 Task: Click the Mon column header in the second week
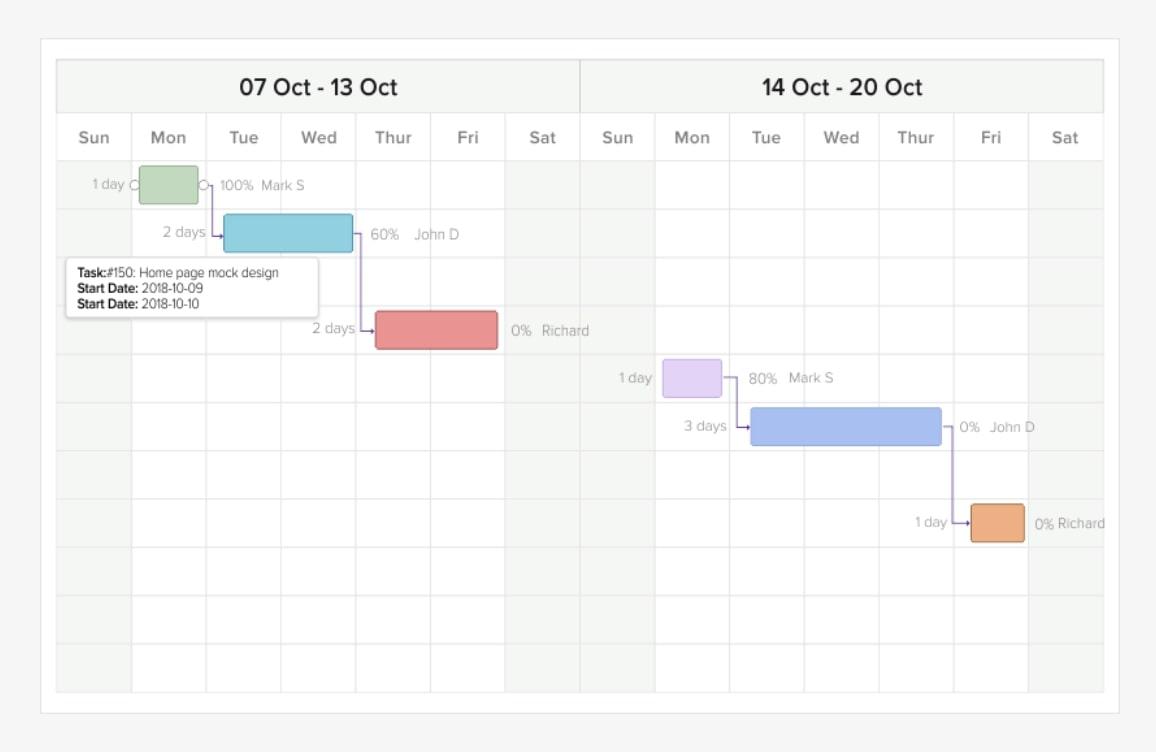point(692,137)
